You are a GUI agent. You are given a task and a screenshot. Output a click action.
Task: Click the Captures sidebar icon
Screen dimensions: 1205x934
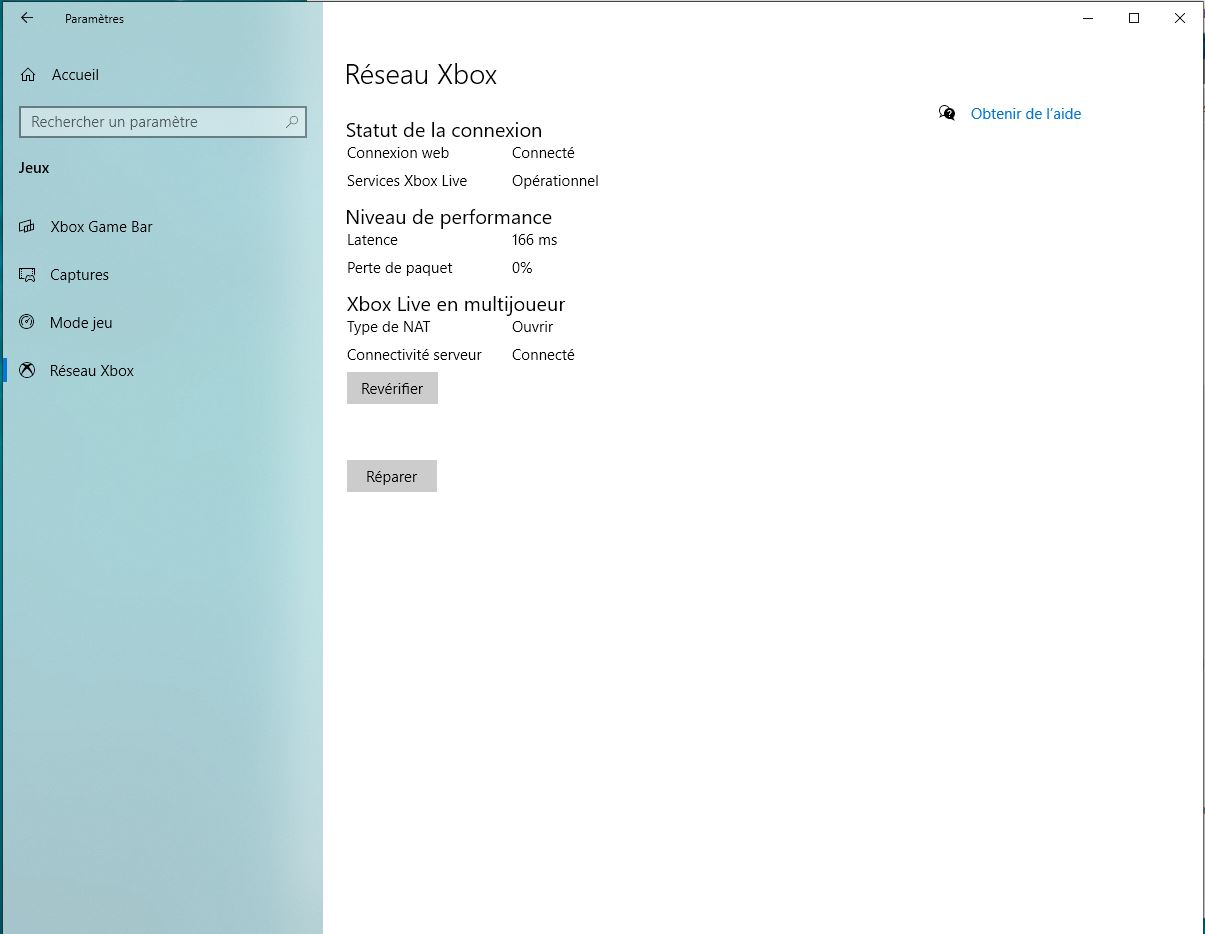click(x=28, y=275)
